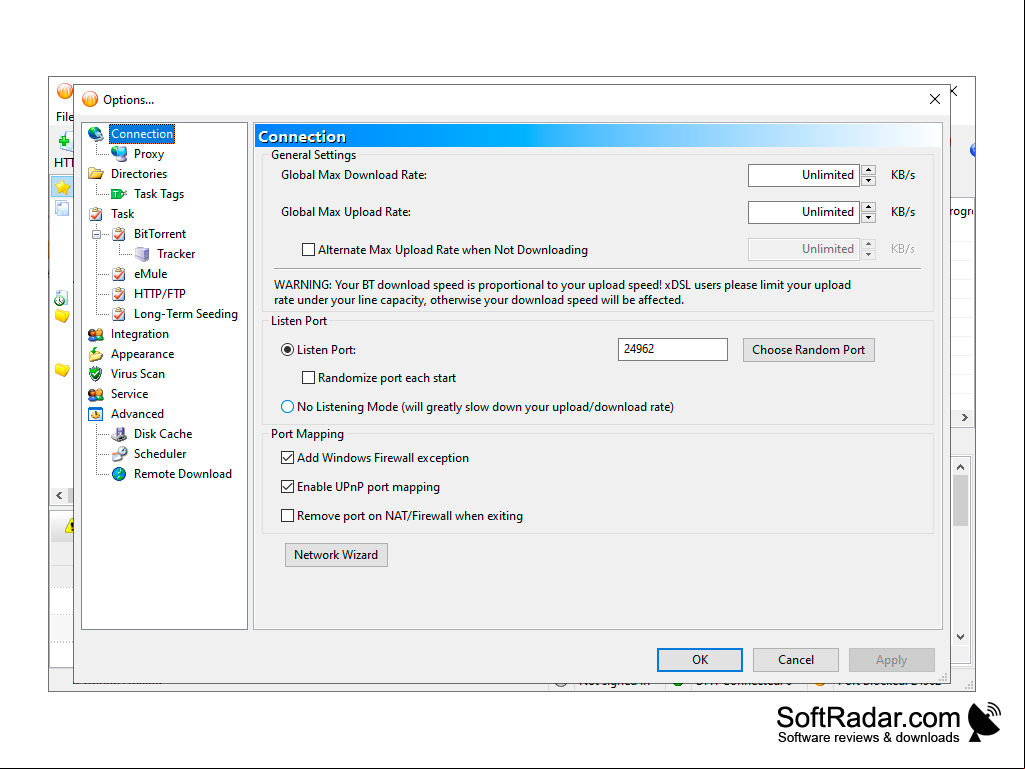
Task: Click the Directories folder icon
Action: pyautogui.click(x=95, y=174)
